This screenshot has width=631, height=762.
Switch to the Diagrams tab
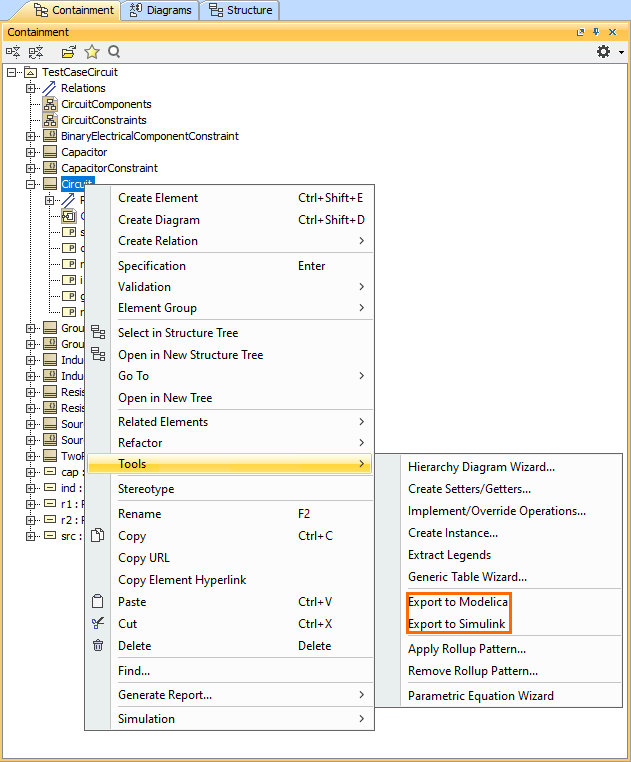tap(160, 10)
